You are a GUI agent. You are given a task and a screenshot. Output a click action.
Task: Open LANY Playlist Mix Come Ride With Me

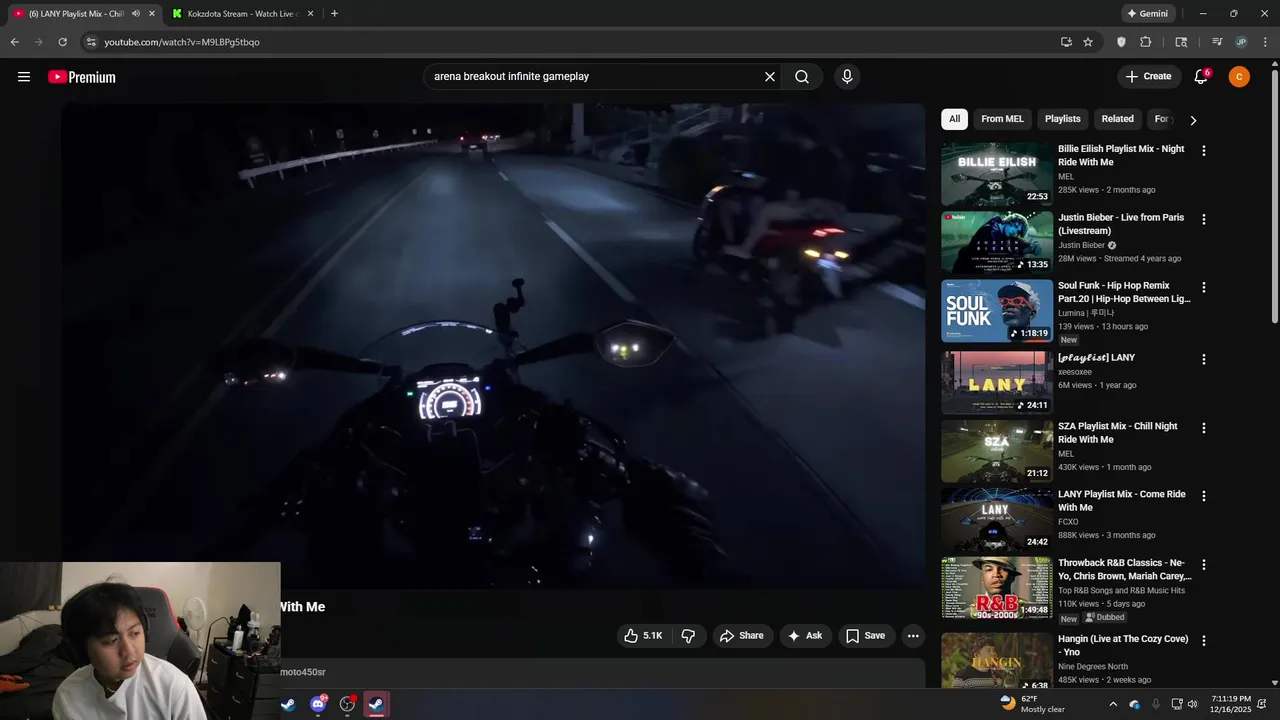[1122, 501]
